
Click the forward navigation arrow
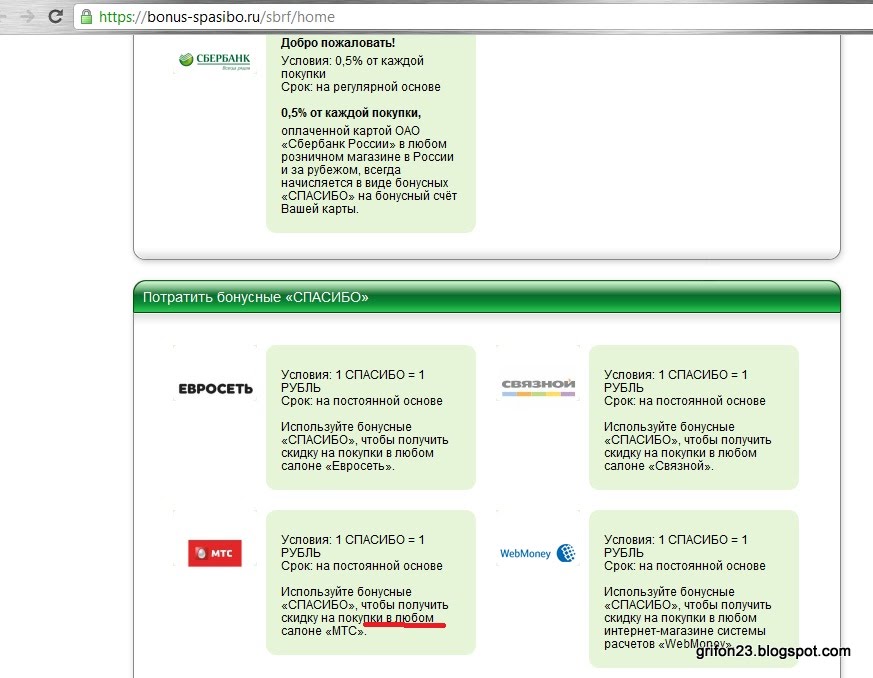pyautogui.click(x=26, y=16)
